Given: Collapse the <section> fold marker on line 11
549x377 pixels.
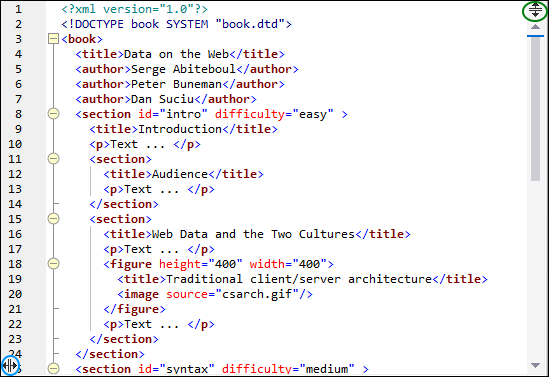Looking at the screenshot, I should point(53,159).
